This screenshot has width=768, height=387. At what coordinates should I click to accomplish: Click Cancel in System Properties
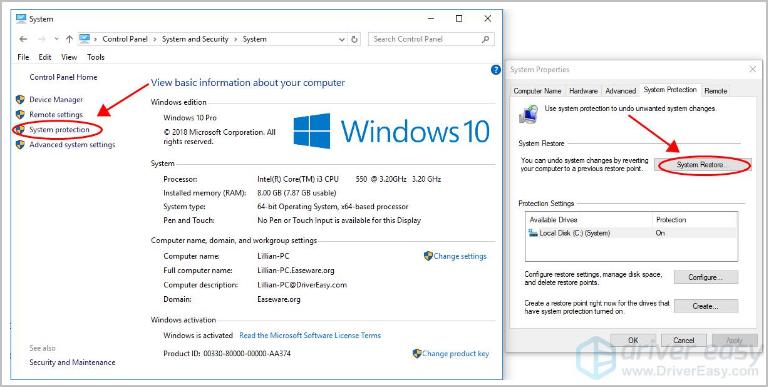684,340
